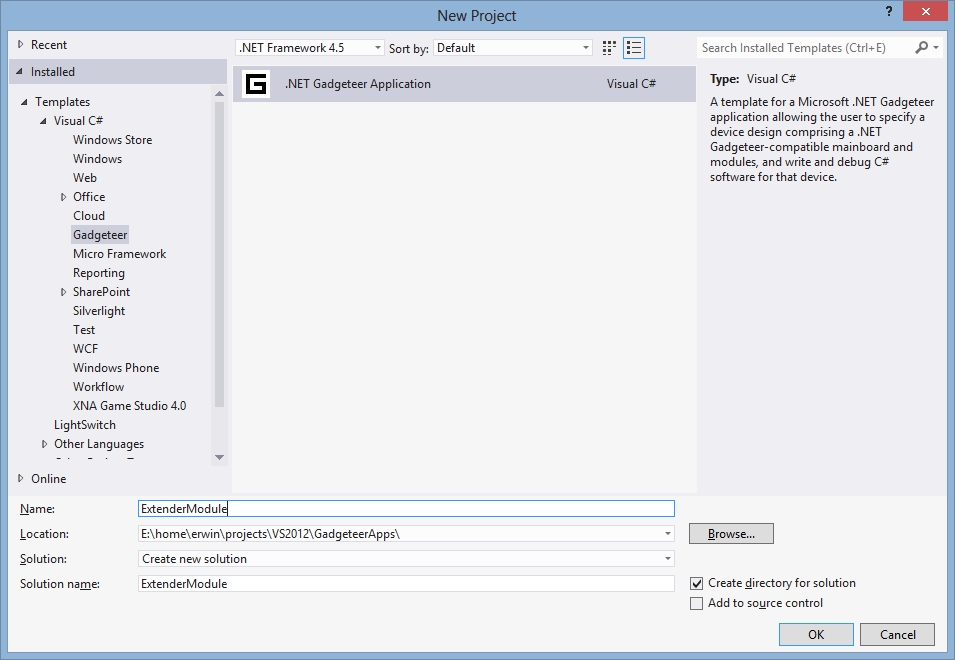Close the New Project dialog
The image size is (955, 660).
(x=926, y=12)
